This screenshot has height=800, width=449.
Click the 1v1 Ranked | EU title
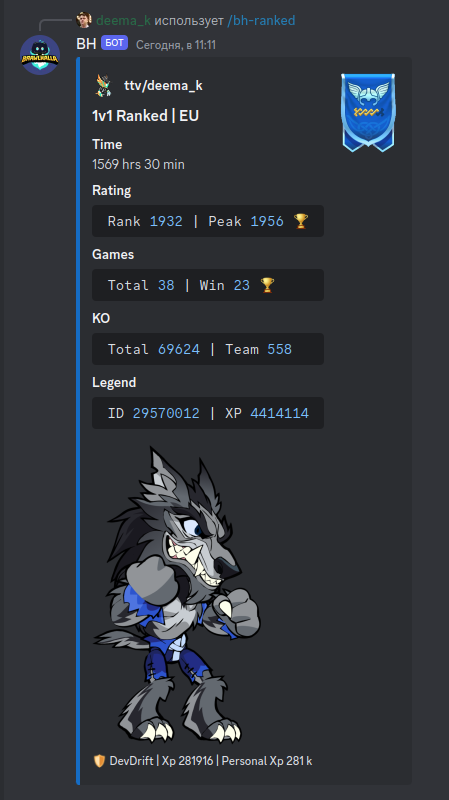(x=145, y=116)
